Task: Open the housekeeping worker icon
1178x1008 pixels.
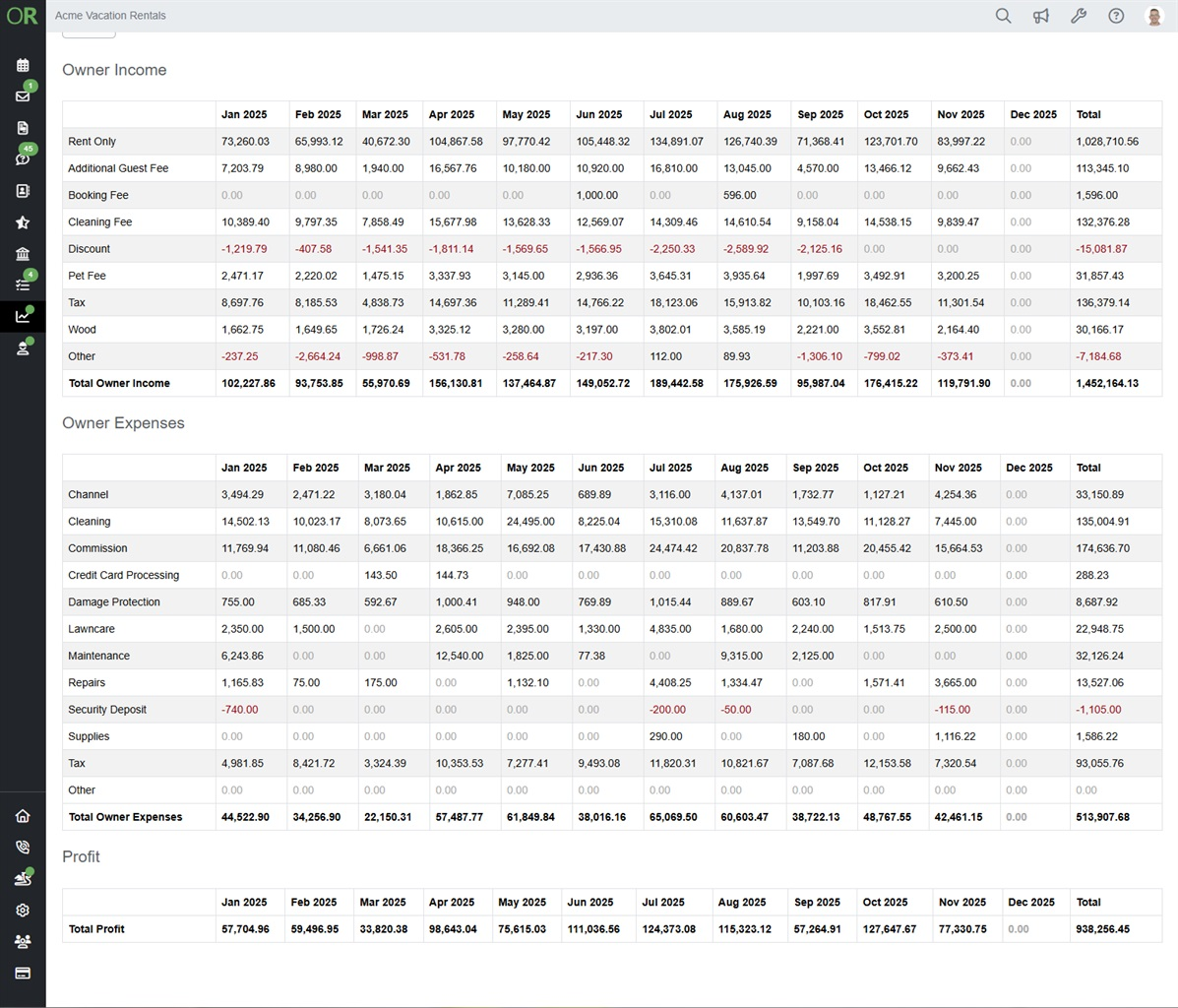Action: (23, 348)
